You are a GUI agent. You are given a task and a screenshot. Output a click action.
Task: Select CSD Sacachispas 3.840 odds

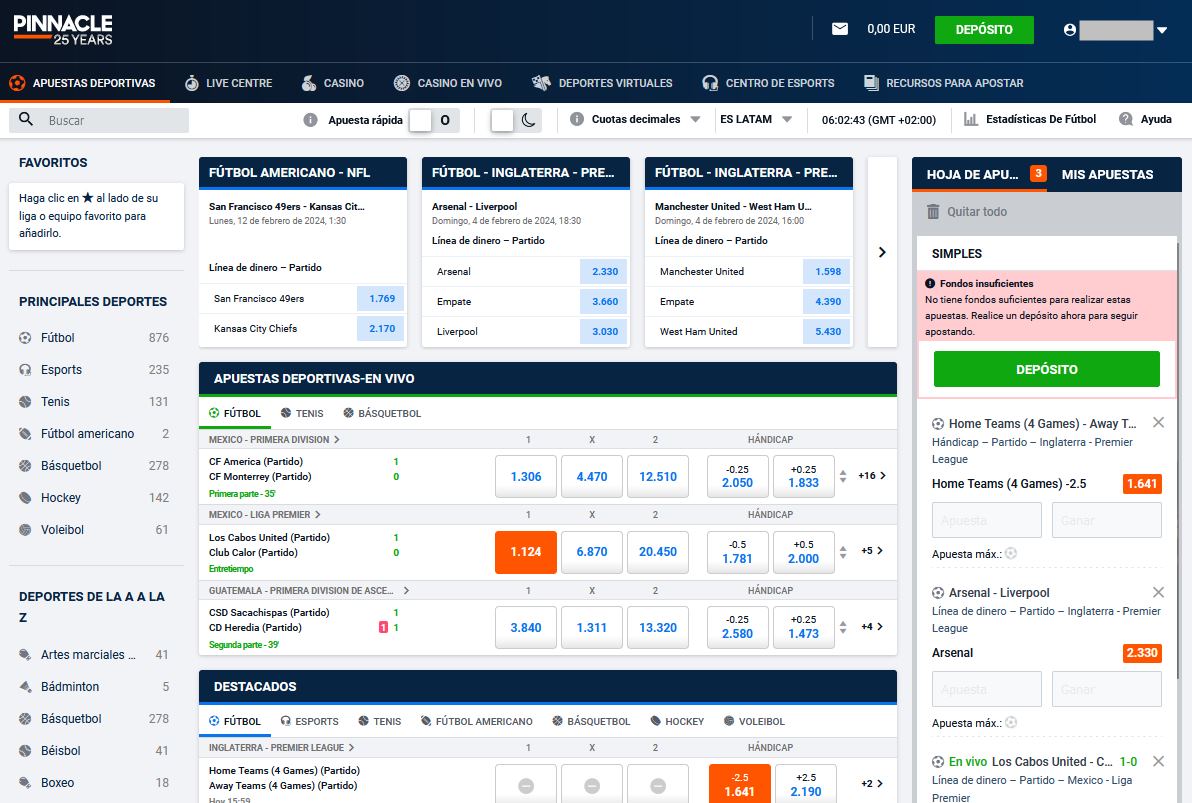coord(525,627)
